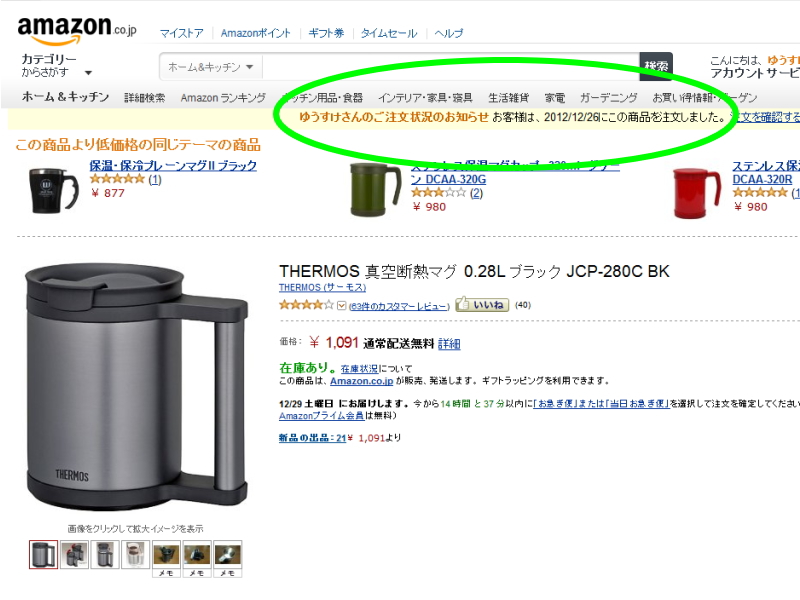Image resolution: width=800 pixels, height=600 pixels.
Task: Open the ホーム&キッチン search category dropdown
Action: [211, 67]
